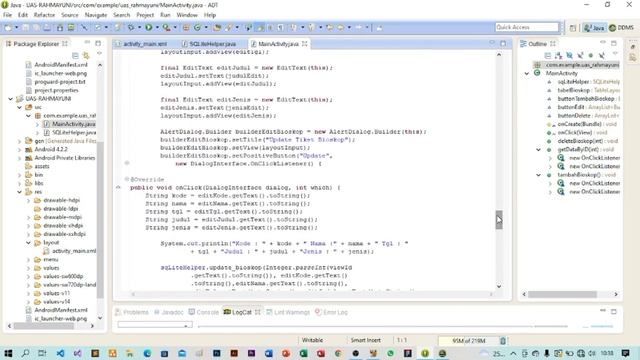The width and height of the screenshot is (640, 360).
Task: Toggle Hide Static Members in Outline
Action: (580, 55)
